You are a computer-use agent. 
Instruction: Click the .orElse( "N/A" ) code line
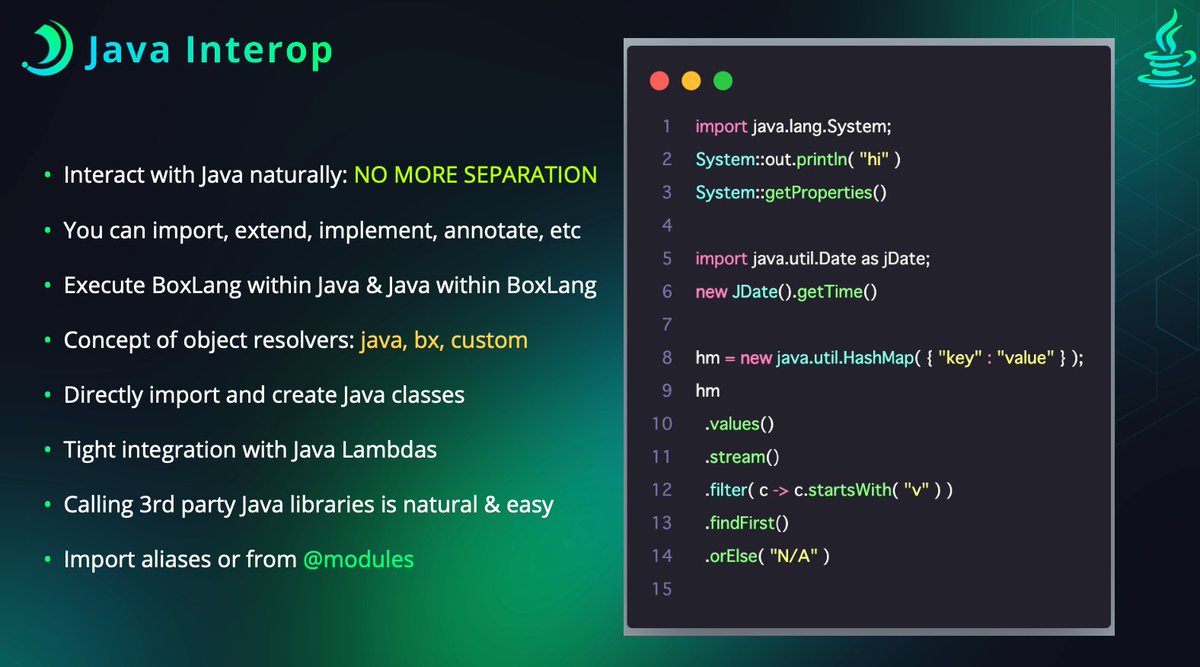tap(767, 555)
